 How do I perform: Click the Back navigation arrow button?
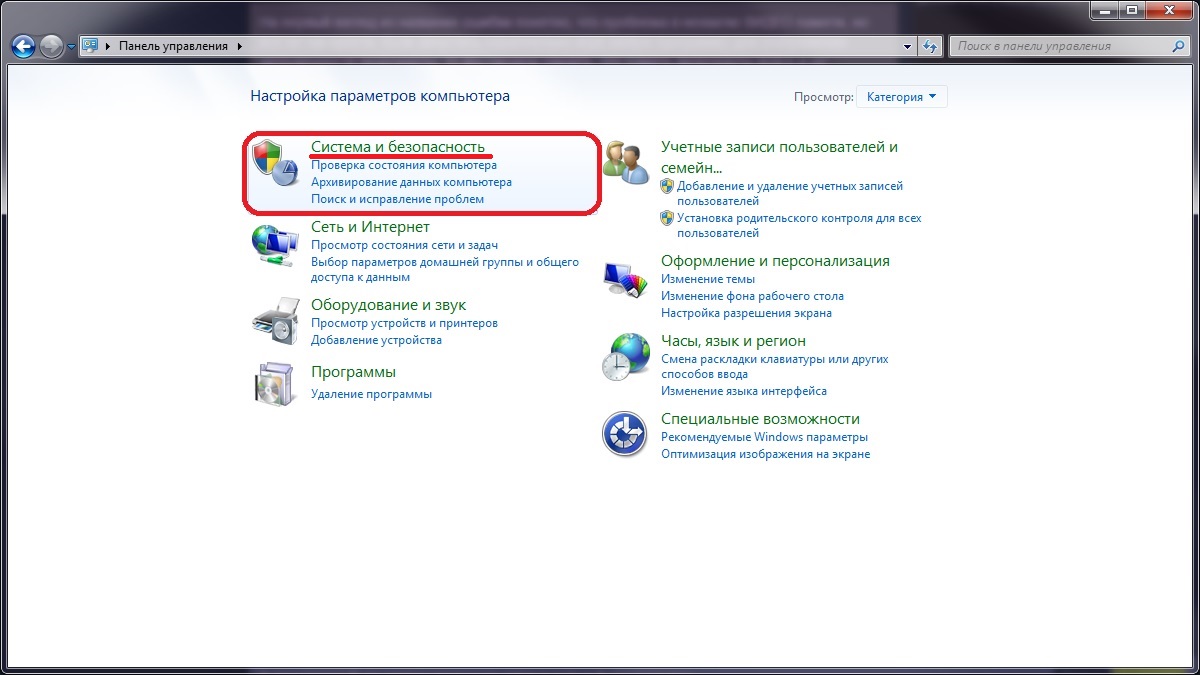coord(24,46)
